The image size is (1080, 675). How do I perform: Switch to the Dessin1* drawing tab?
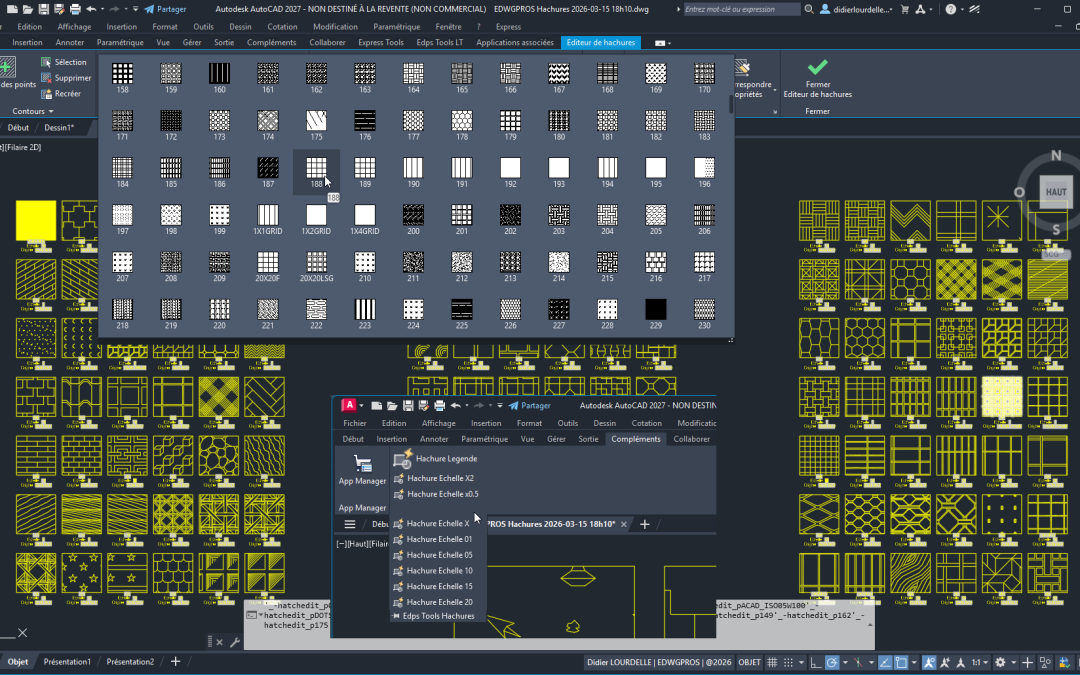(x=59, y=127)
